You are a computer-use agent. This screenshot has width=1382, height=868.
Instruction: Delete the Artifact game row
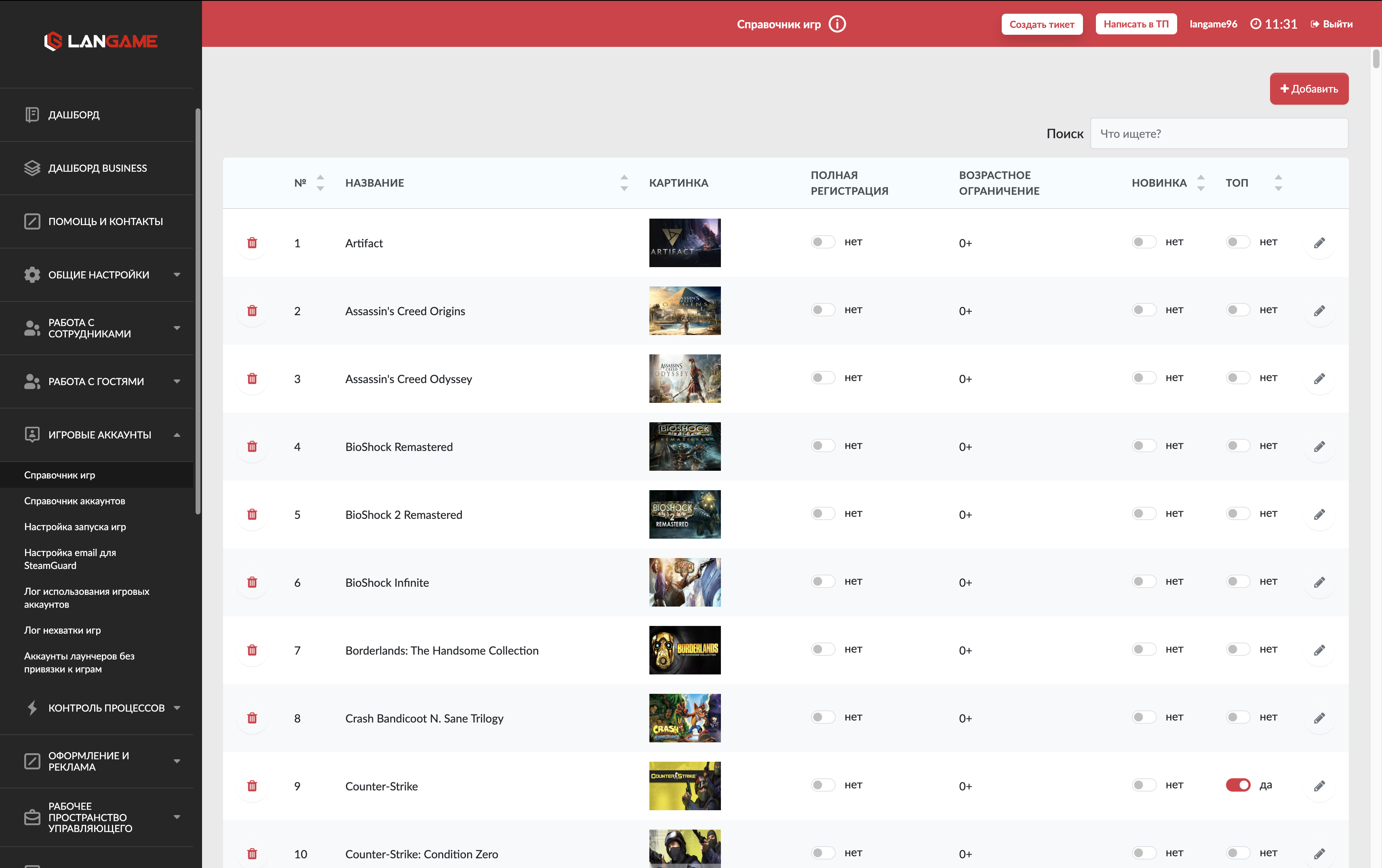252,243
